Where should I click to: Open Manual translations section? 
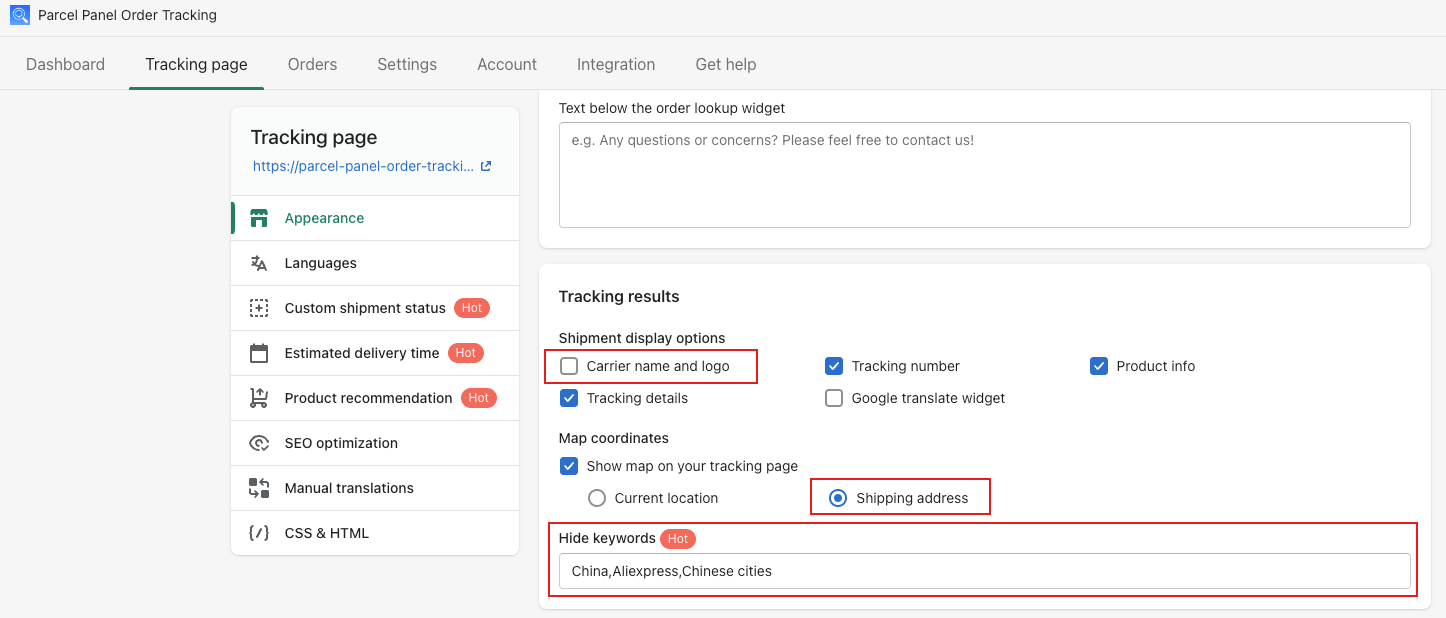pyautogui.click(x=375, y=488)
